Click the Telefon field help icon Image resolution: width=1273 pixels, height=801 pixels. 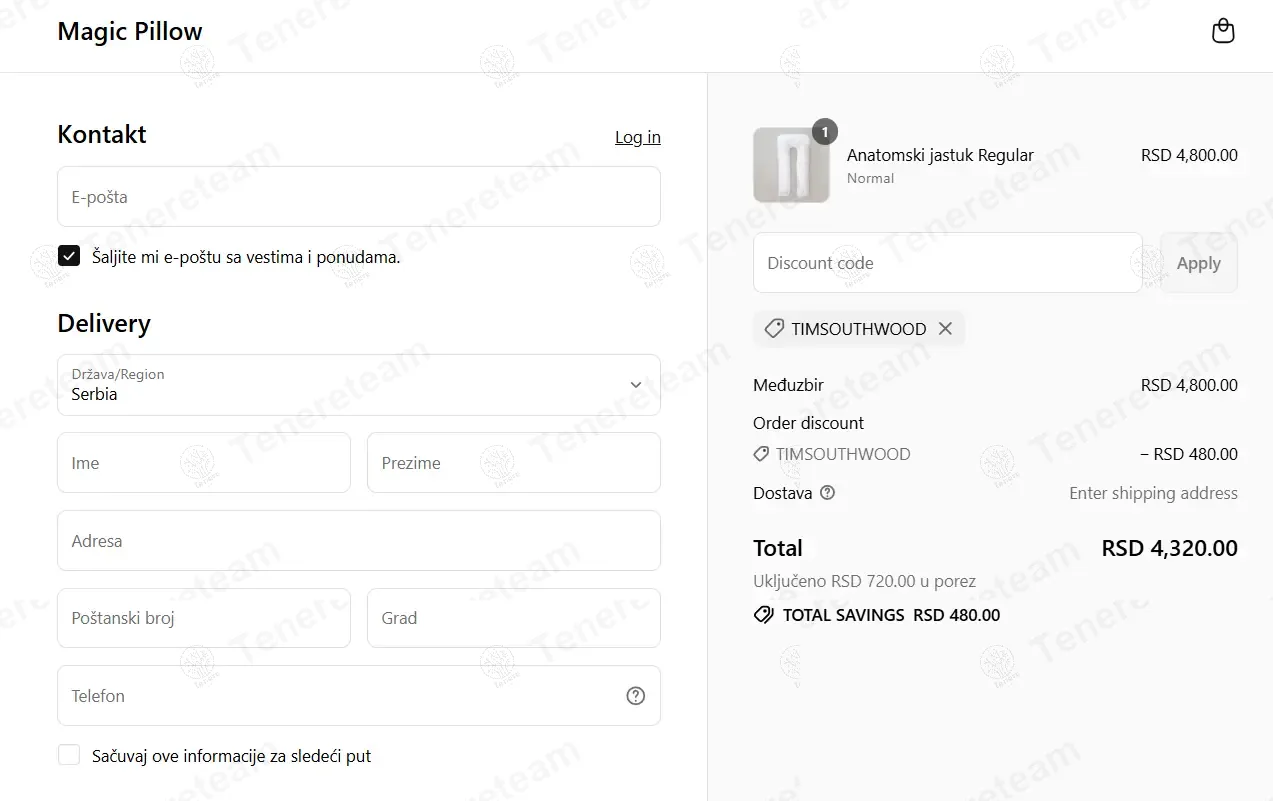click(x=635, y=696)
